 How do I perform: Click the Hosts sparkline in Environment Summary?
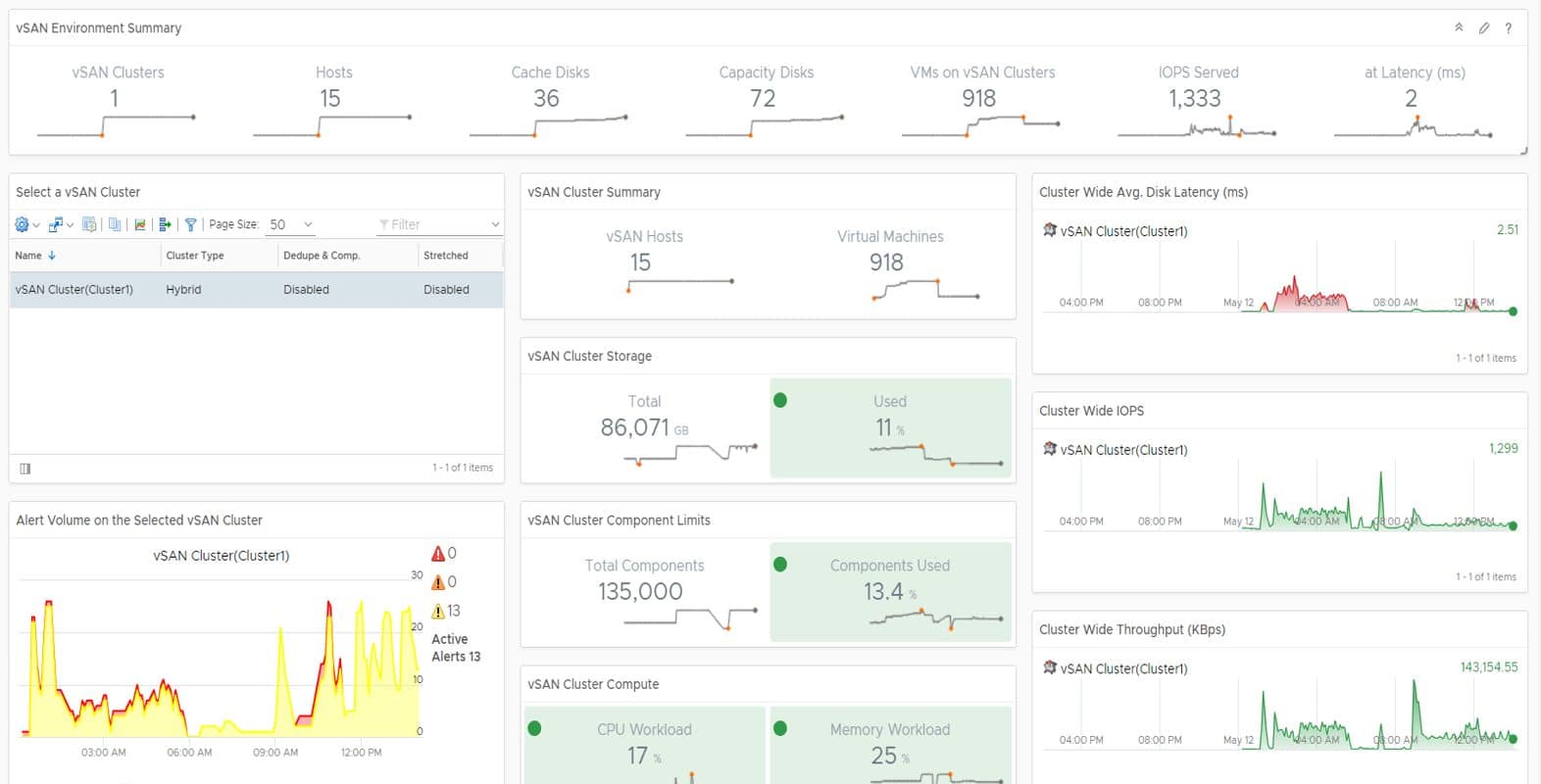coord(332,125)
